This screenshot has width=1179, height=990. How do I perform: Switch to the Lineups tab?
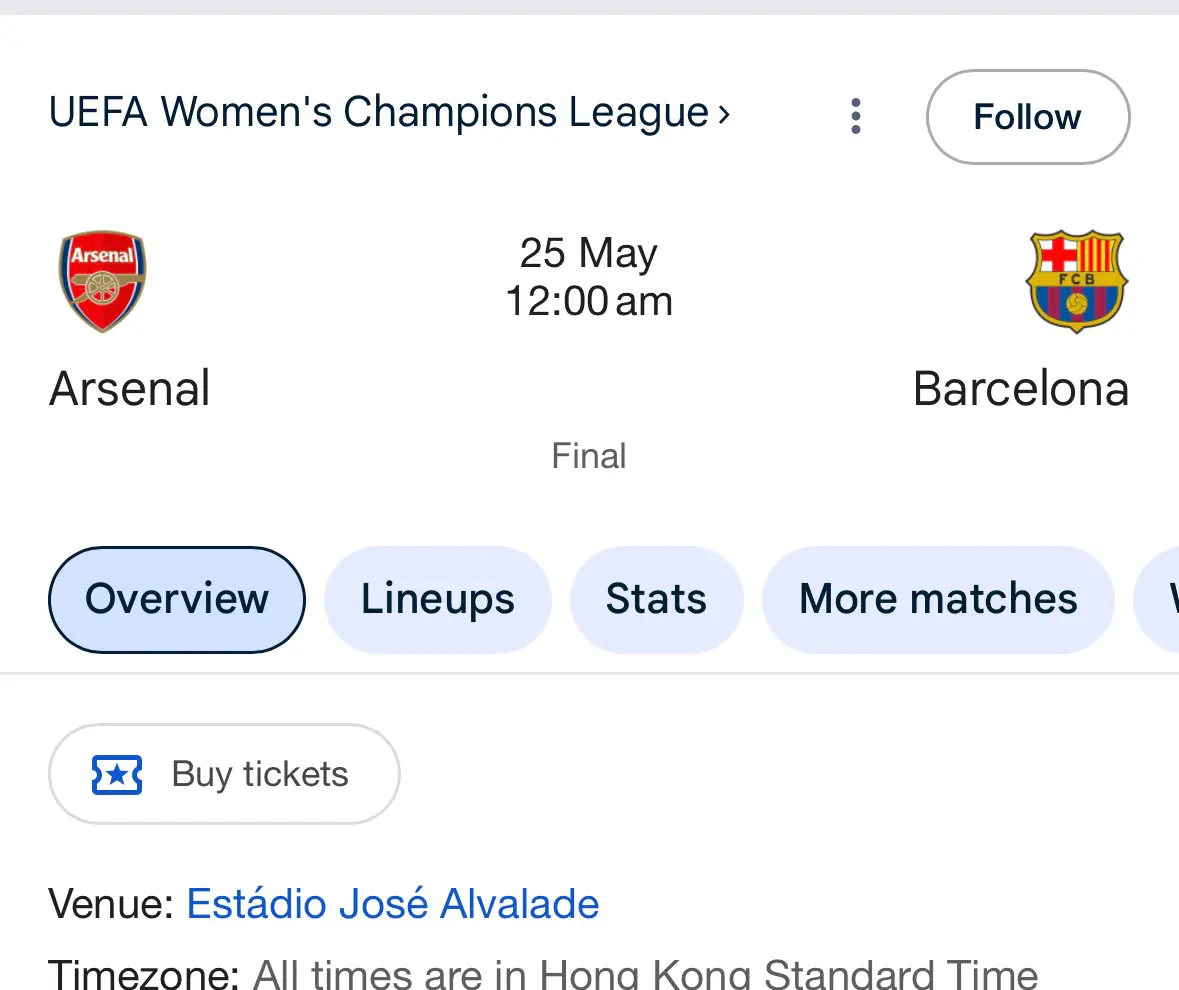[x=438, y=599]
